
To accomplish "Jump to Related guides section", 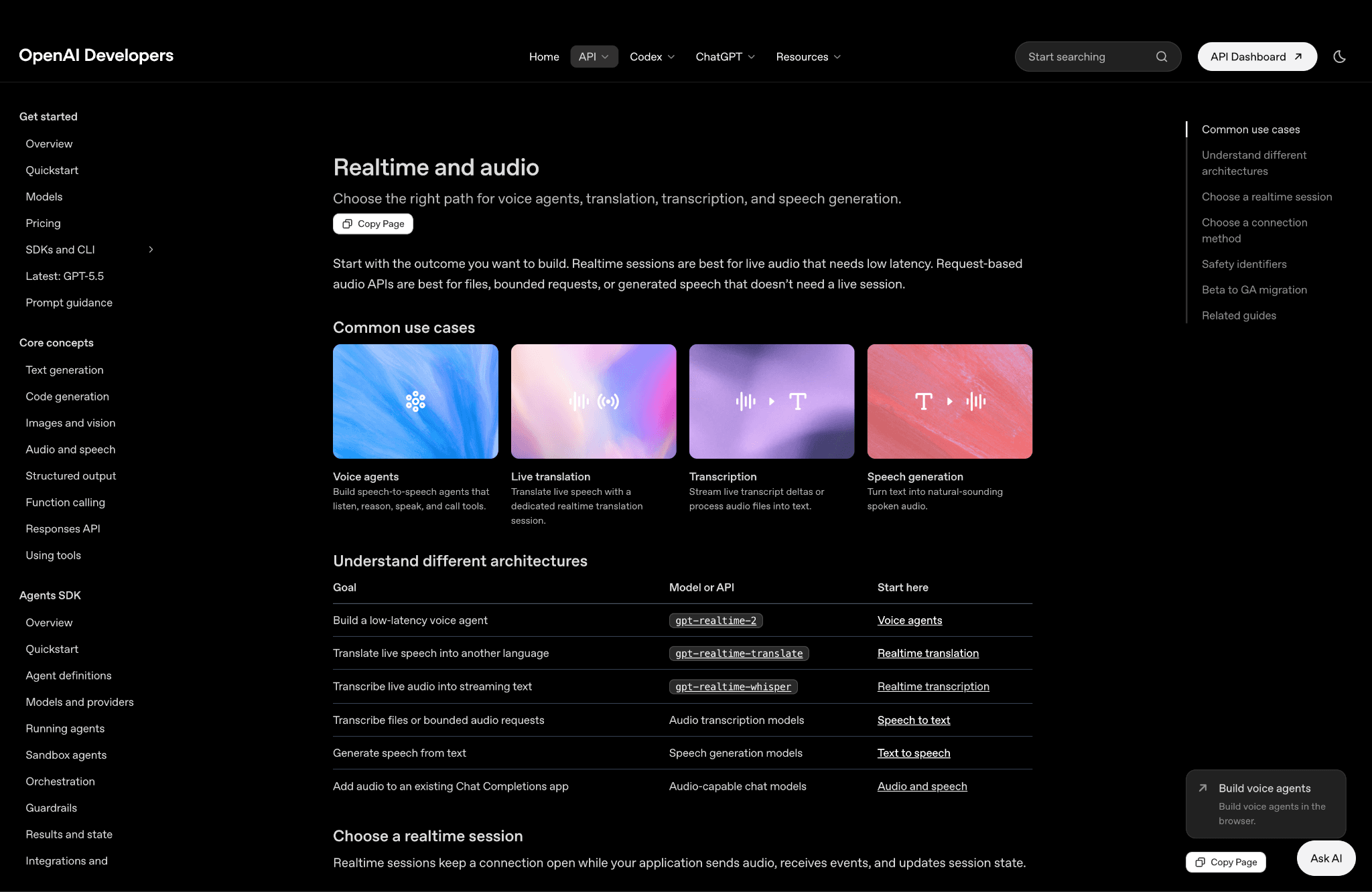I will [x=1239, y=316].
